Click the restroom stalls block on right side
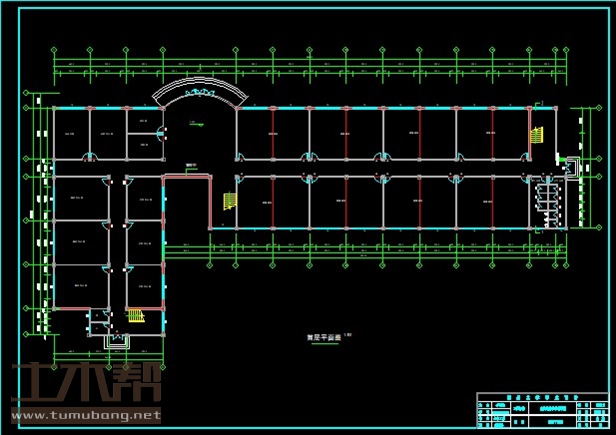Viewport: 616px width, 435px height. (x=549, y=204)
